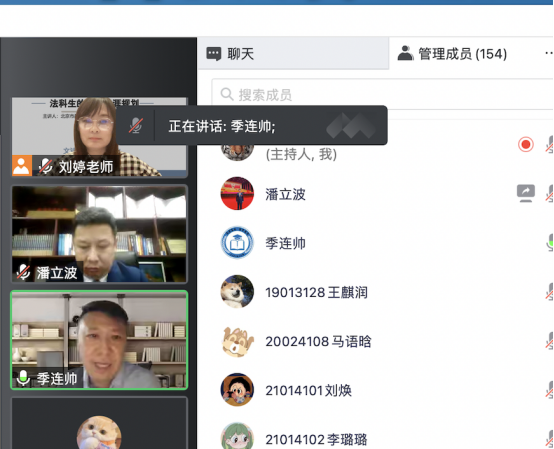The height and width of the screenshot is (449, 554).
Task: Click the red recording indicator icon
Action: pyautogui.click(x=525, y=144)
